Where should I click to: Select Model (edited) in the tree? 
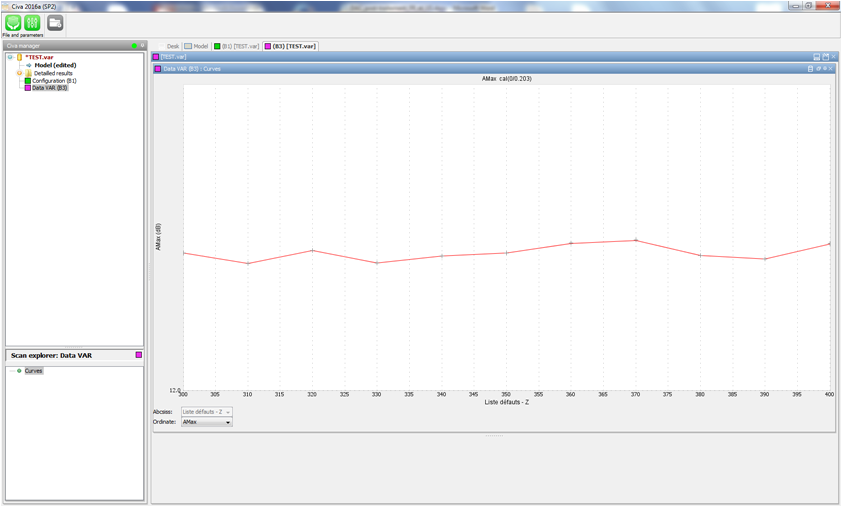pyautogui.click(x=56, y=66)
